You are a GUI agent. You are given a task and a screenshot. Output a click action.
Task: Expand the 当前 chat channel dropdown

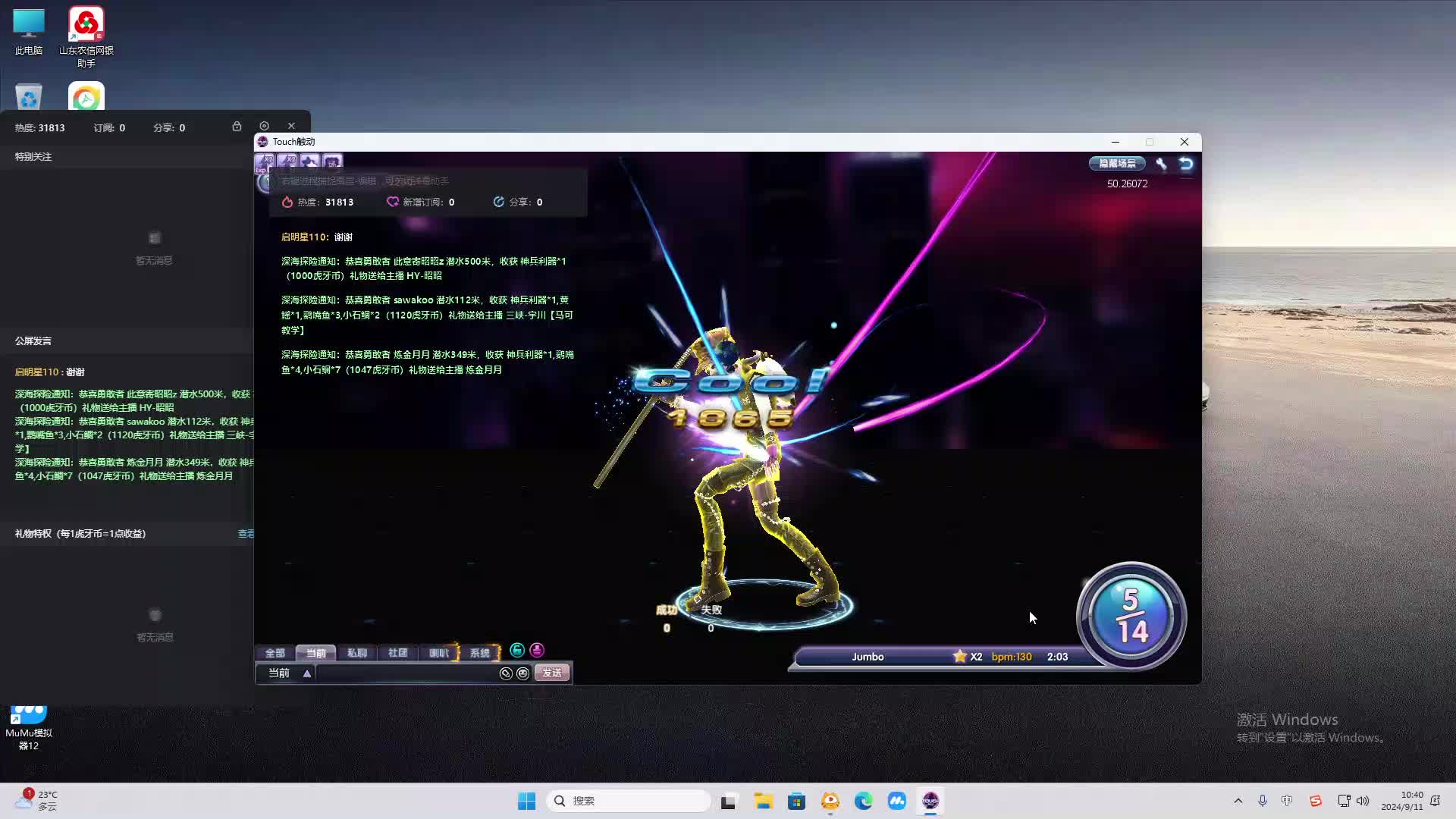tap(306, 673)
